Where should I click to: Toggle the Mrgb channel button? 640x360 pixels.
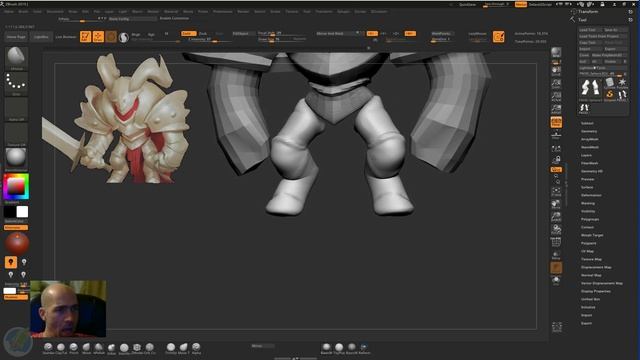(136, 35)
